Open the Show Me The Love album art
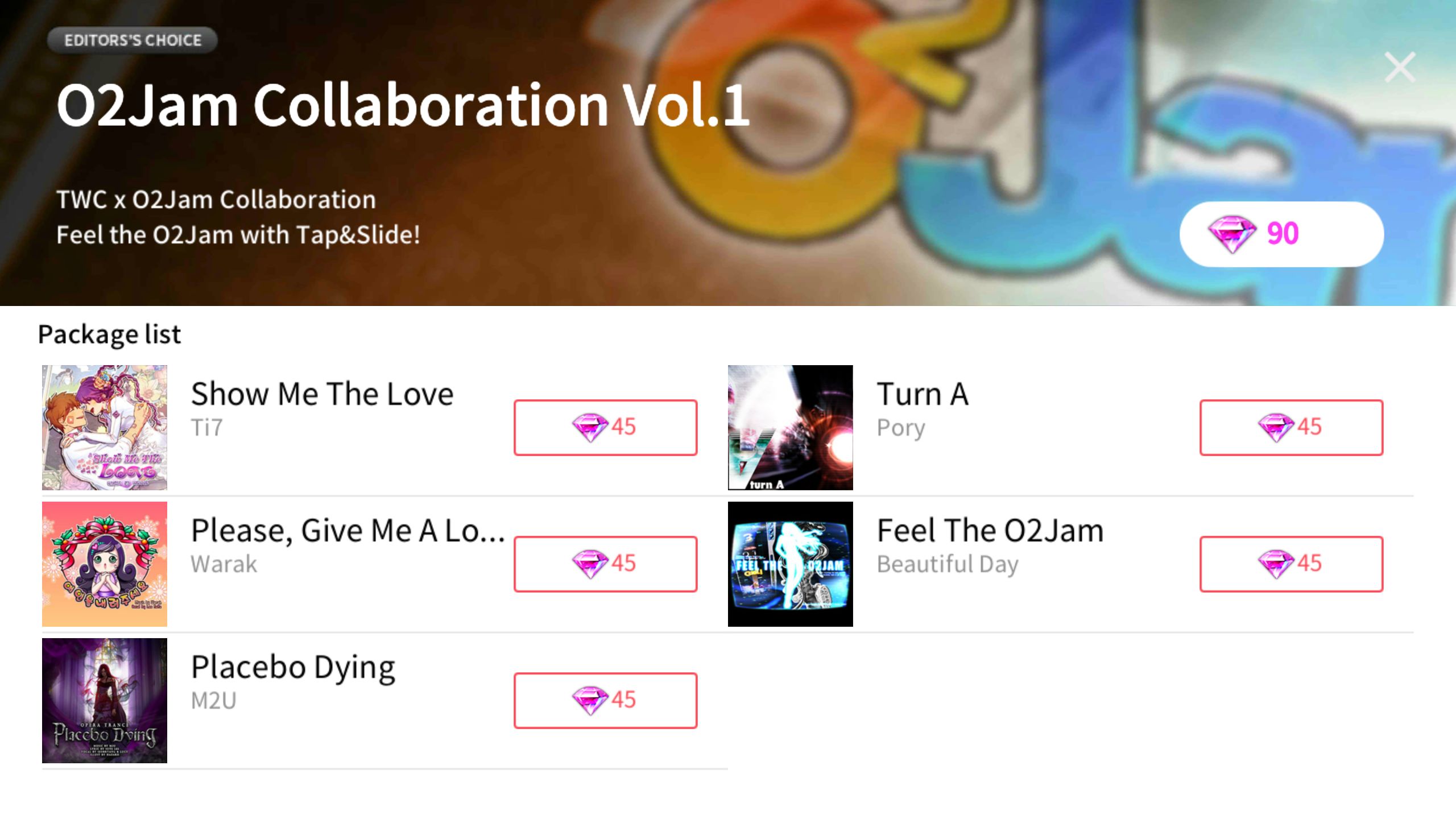1456x819 pixels. (x=105, y=428)
